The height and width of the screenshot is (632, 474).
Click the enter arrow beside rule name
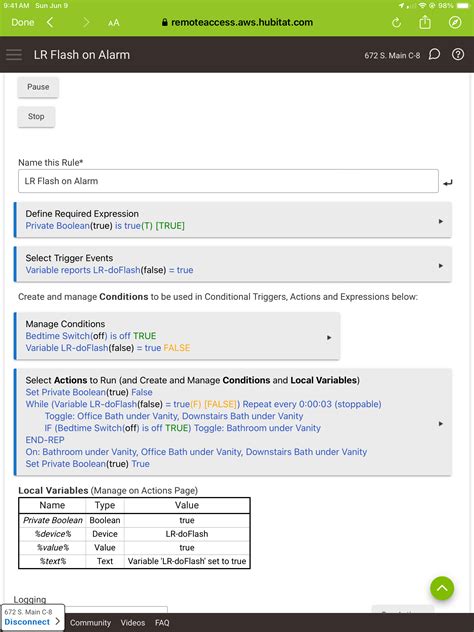(447, 183)
